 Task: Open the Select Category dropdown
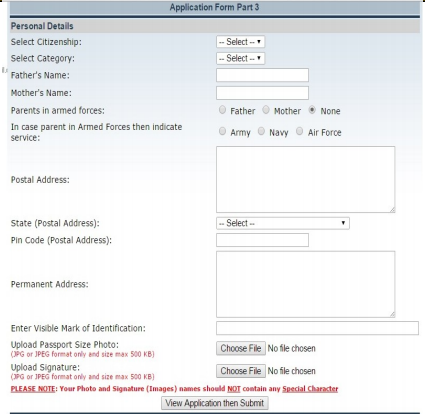(240, 58)
